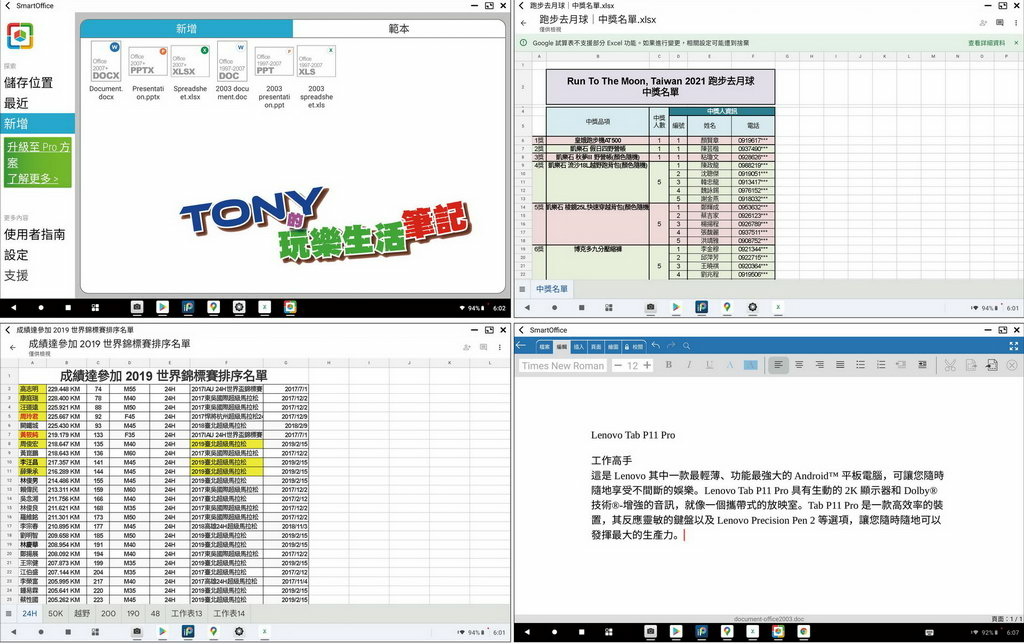Open Spreadsheet.xlsx template icon
Viewport: 1024px width, 644px height.
(x=190, y=61)
